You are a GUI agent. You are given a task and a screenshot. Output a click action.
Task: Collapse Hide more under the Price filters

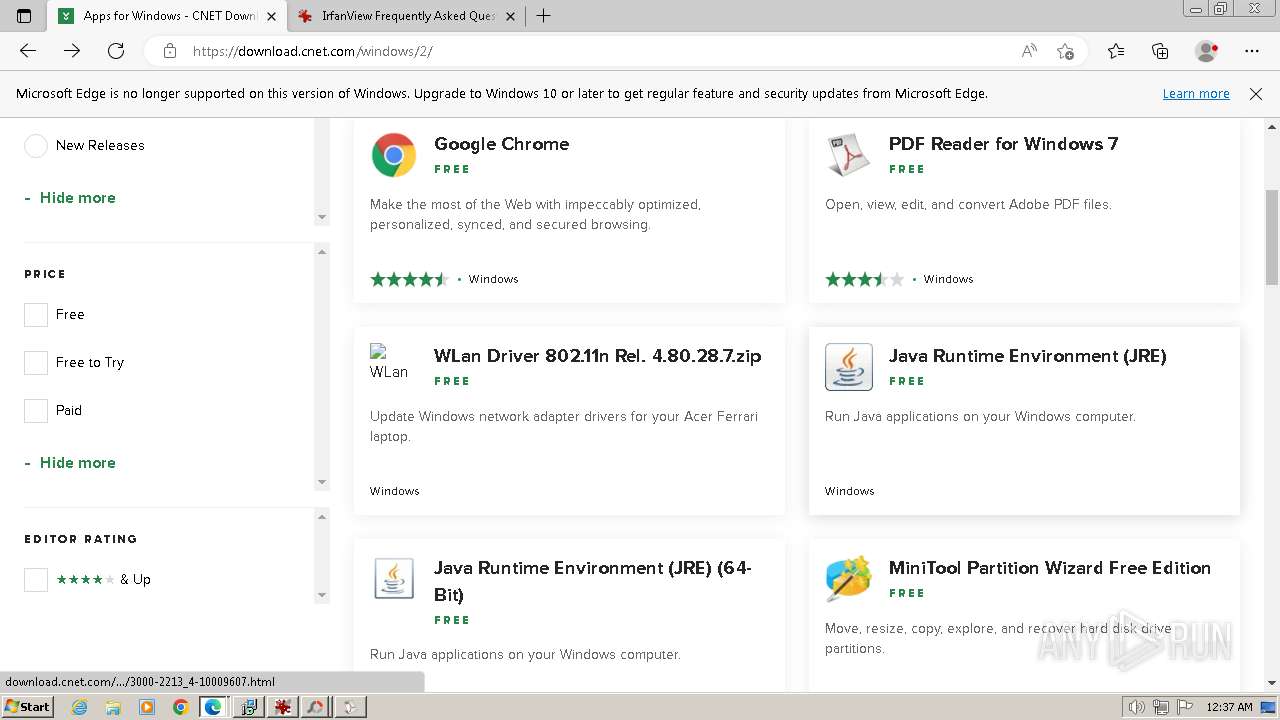point(70,463)
